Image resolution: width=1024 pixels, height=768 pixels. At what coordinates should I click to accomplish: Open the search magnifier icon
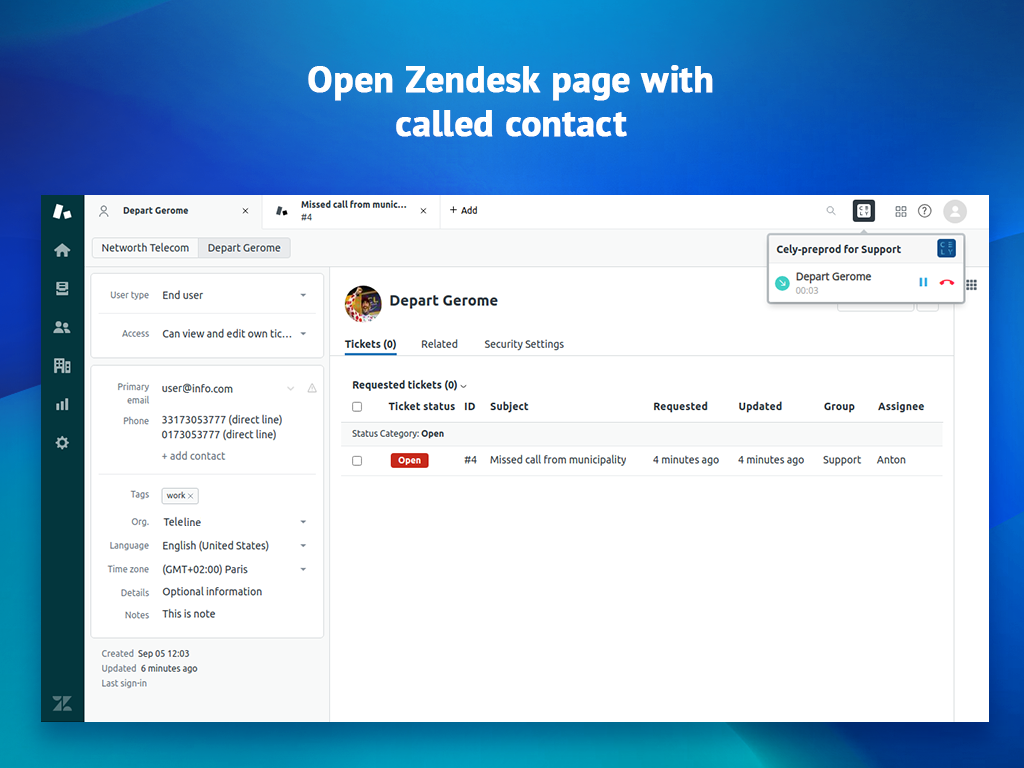[831, 211]
